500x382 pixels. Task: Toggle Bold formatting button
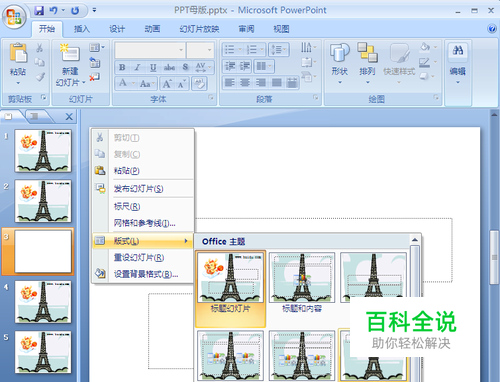click(122, 68)
